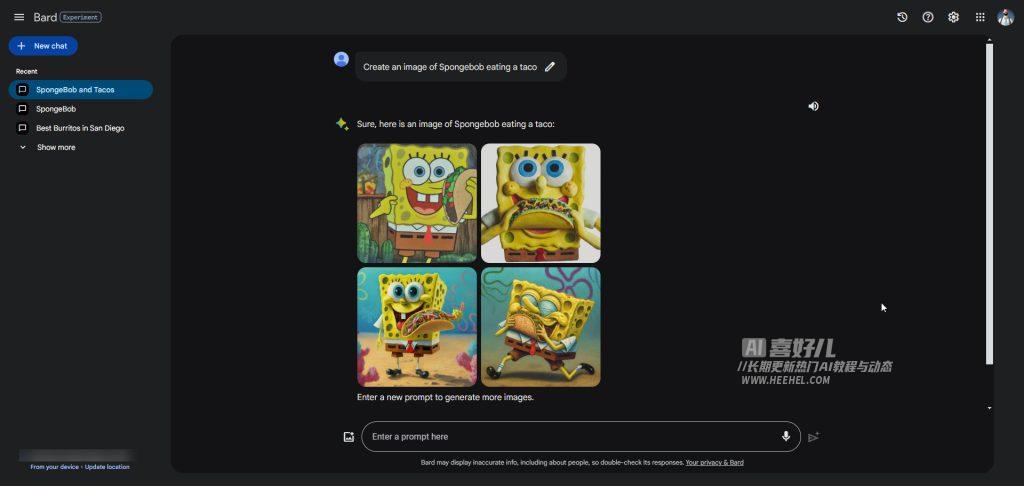Open the SpongeBob recent chat
This screenshot has height=486, width=1024.
[x=56, y=109]
